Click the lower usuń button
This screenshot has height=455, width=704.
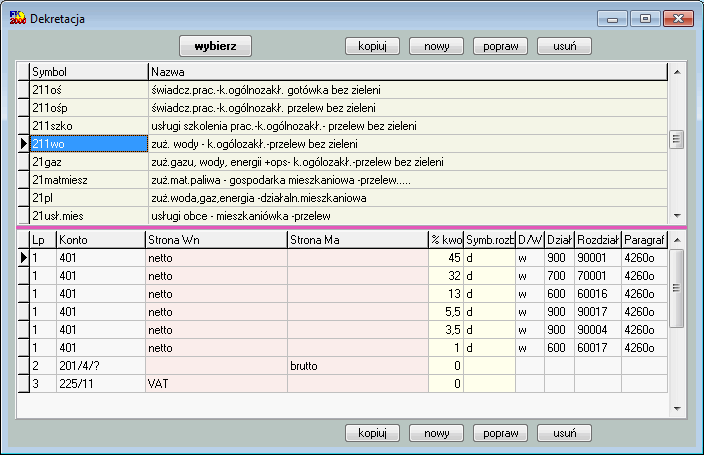(x=564, y=433)
